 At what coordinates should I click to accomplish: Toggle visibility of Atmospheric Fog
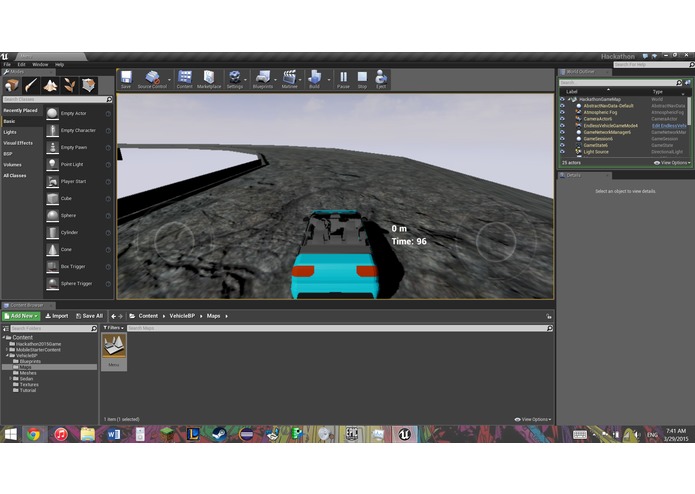click(562, 113)
